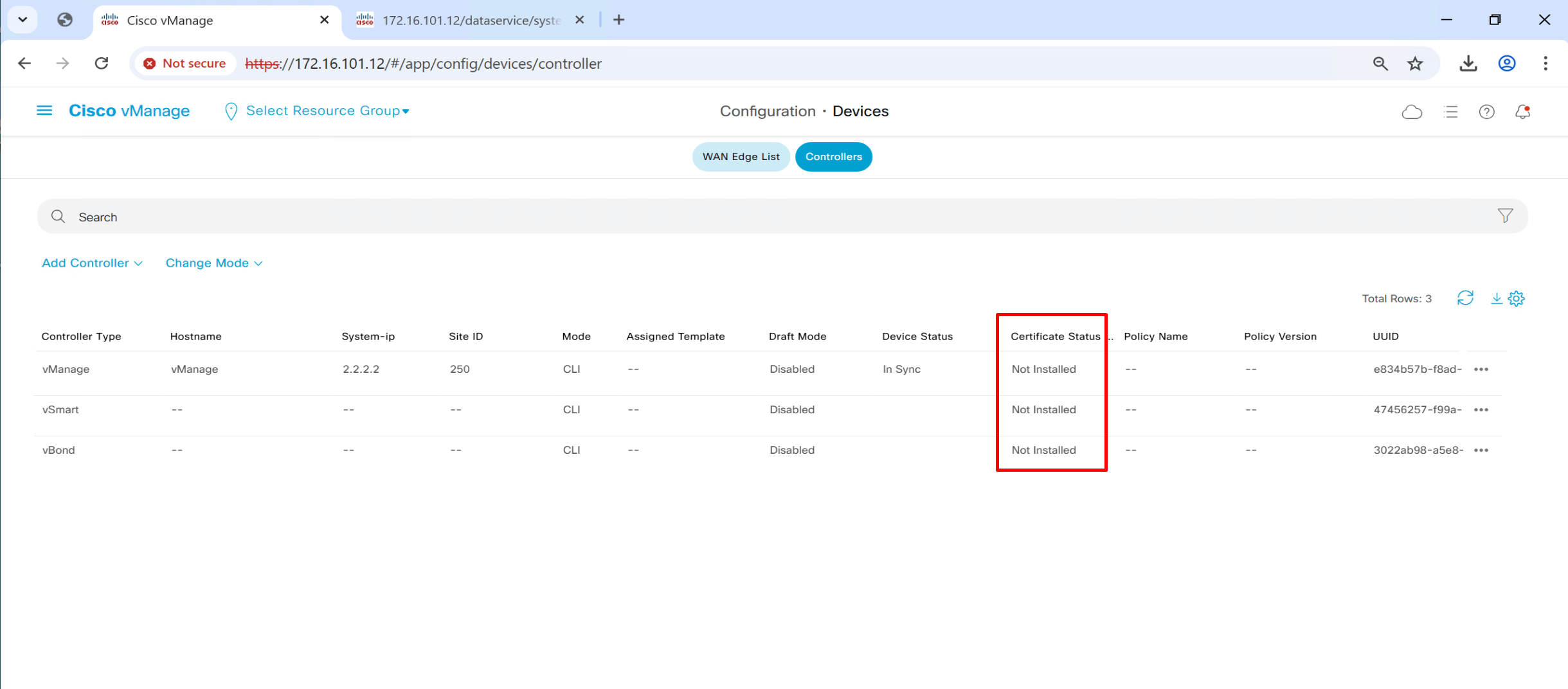
Task: Open Select Resource Group dropdown
Action: coord(327,111)
